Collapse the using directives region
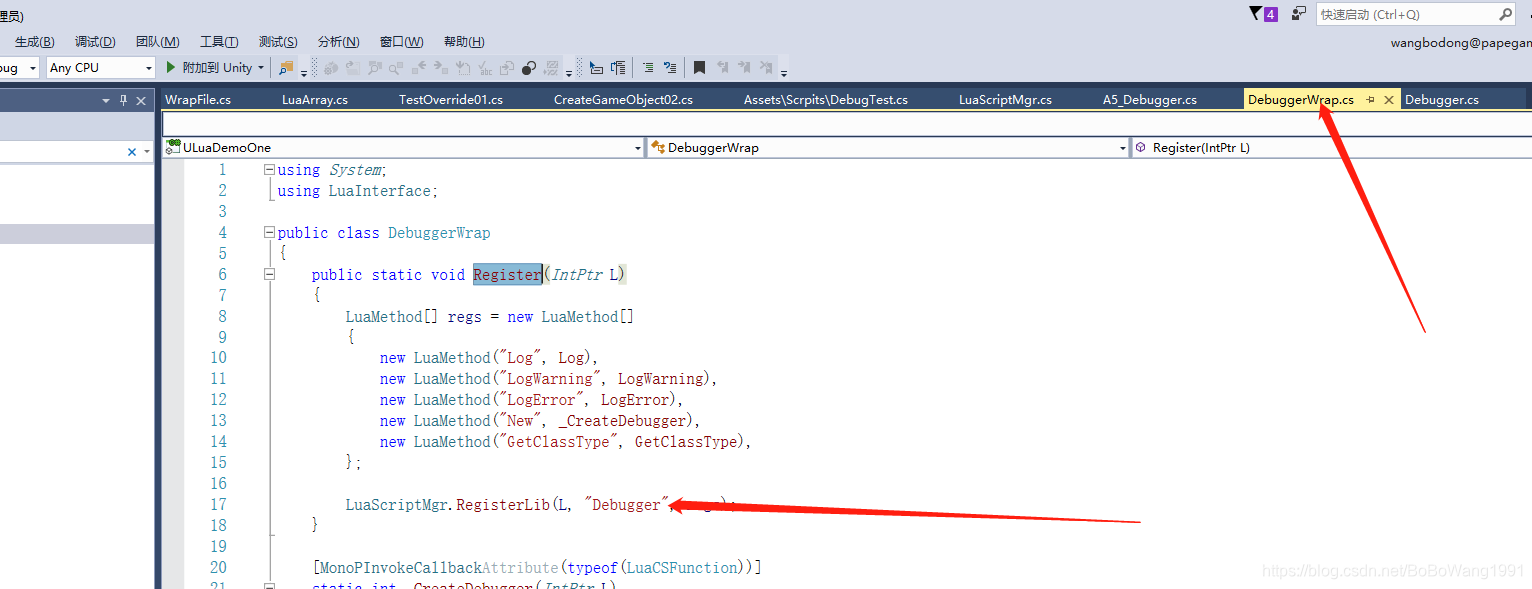This screenshot has height=589, width=1532. coord(269,170)
